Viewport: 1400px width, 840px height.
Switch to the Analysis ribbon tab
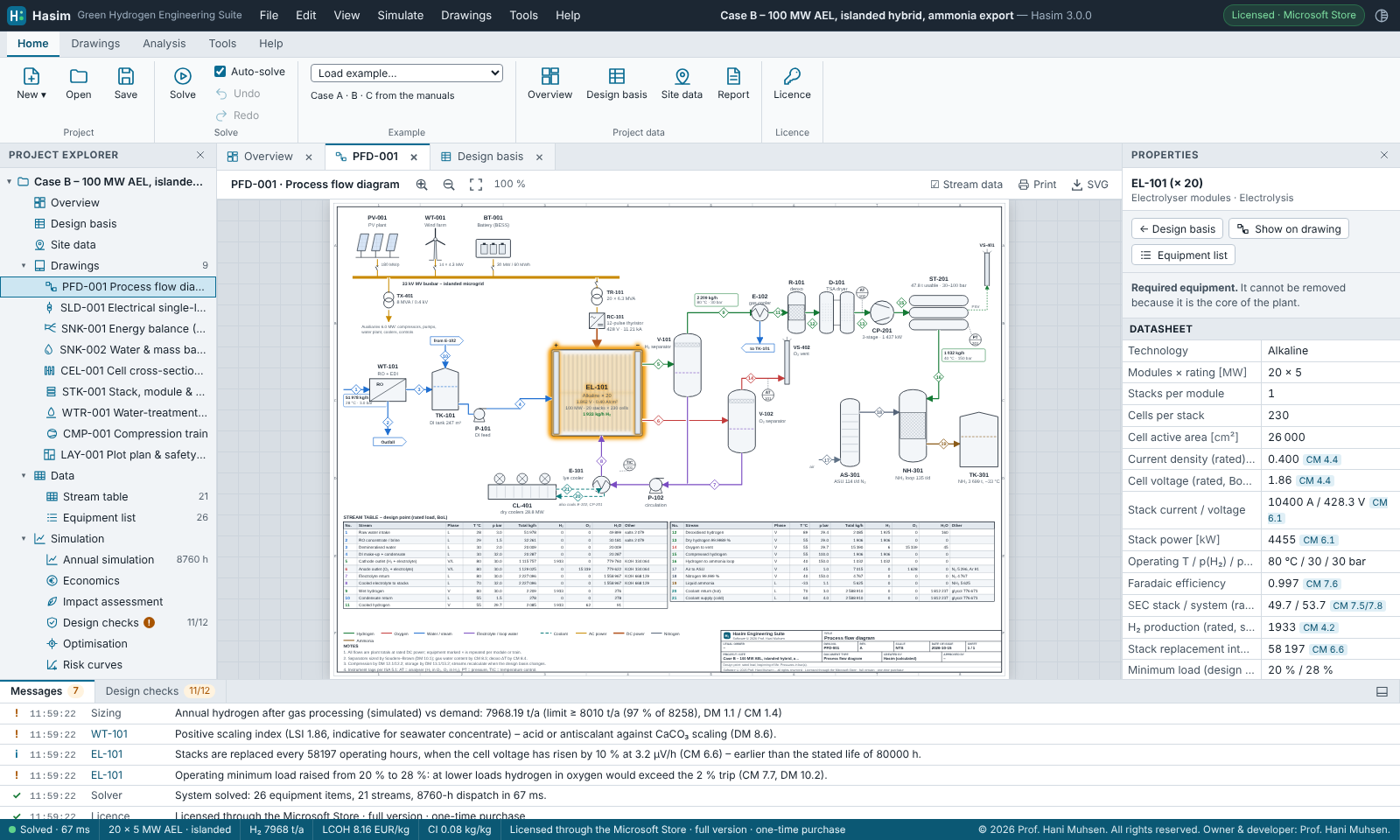pyautogui.click(x=164, y=44)
